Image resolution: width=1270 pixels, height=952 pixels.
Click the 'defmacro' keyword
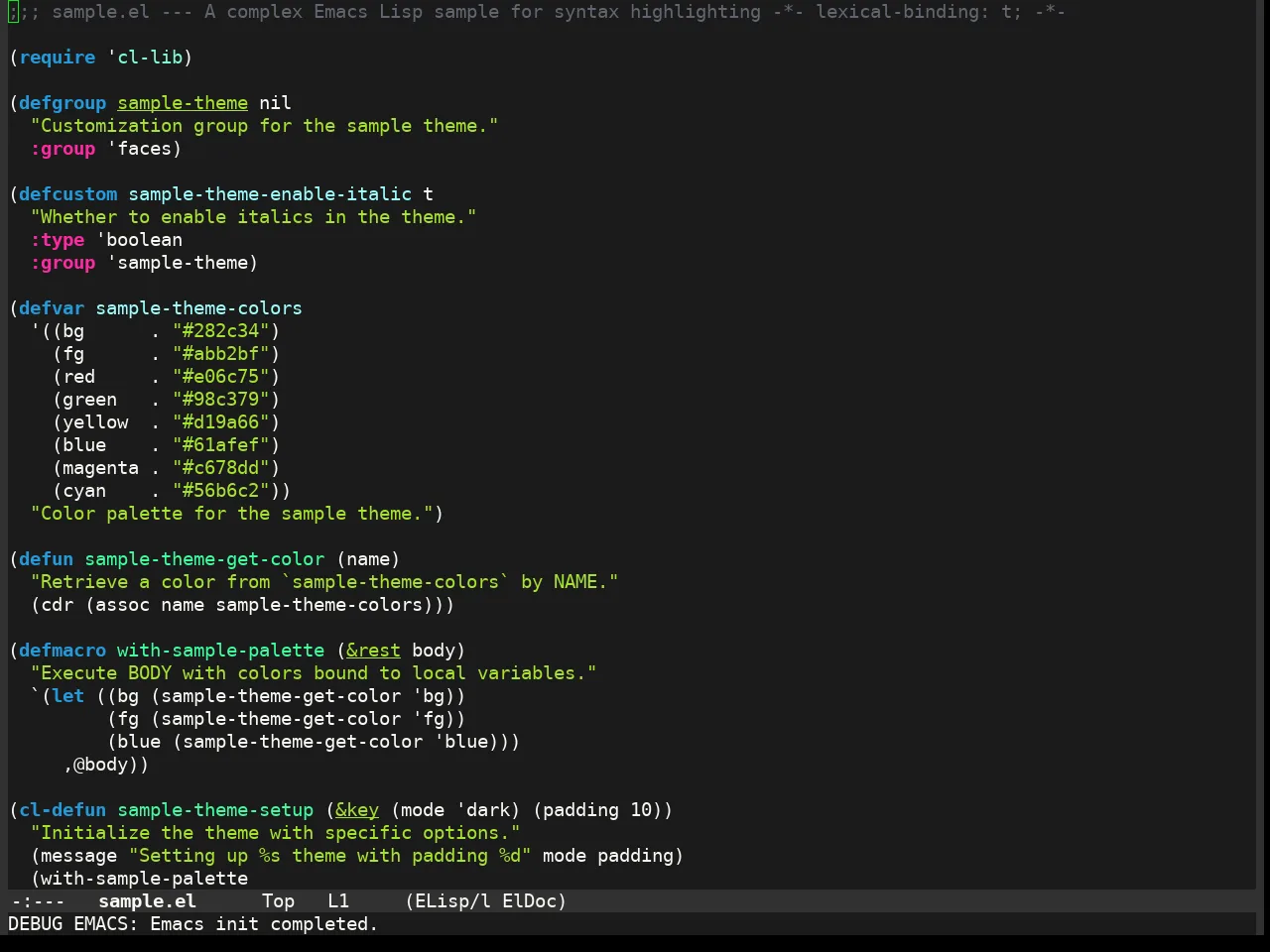coord(63,651)
